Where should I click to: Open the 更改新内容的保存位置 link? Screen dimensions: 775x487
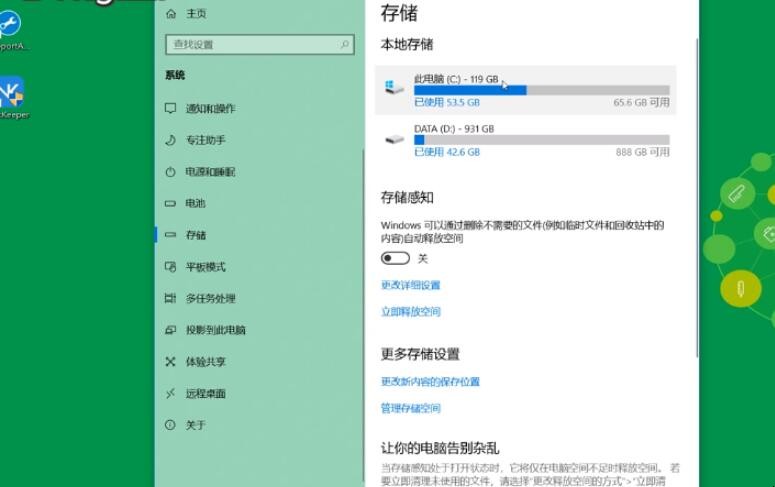[430, 382]
